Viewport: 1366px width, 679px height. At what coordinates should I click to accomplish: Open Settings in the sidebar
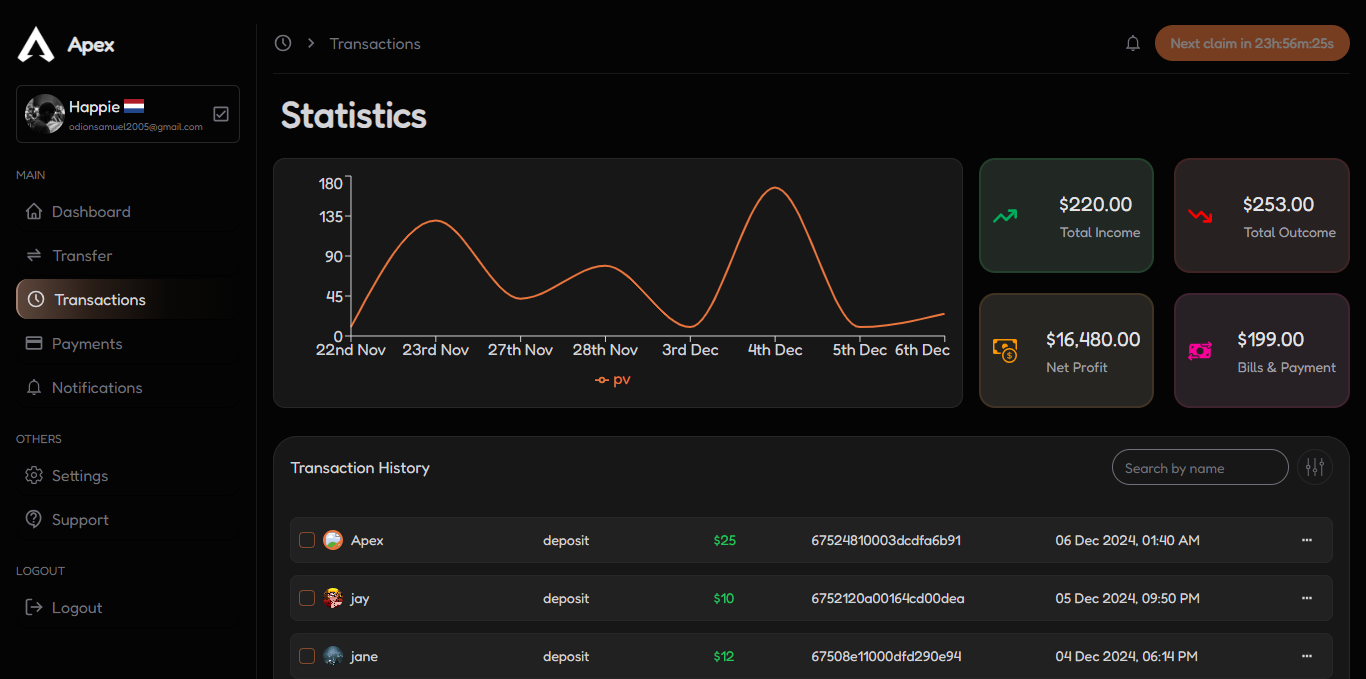(128, 476)
